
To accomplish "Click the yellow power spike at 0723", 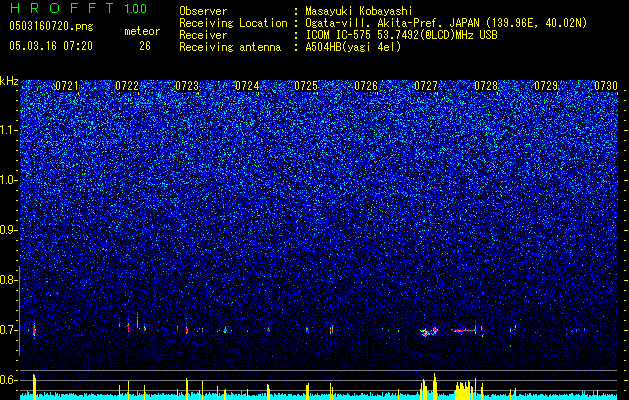I will pos(187,388).
